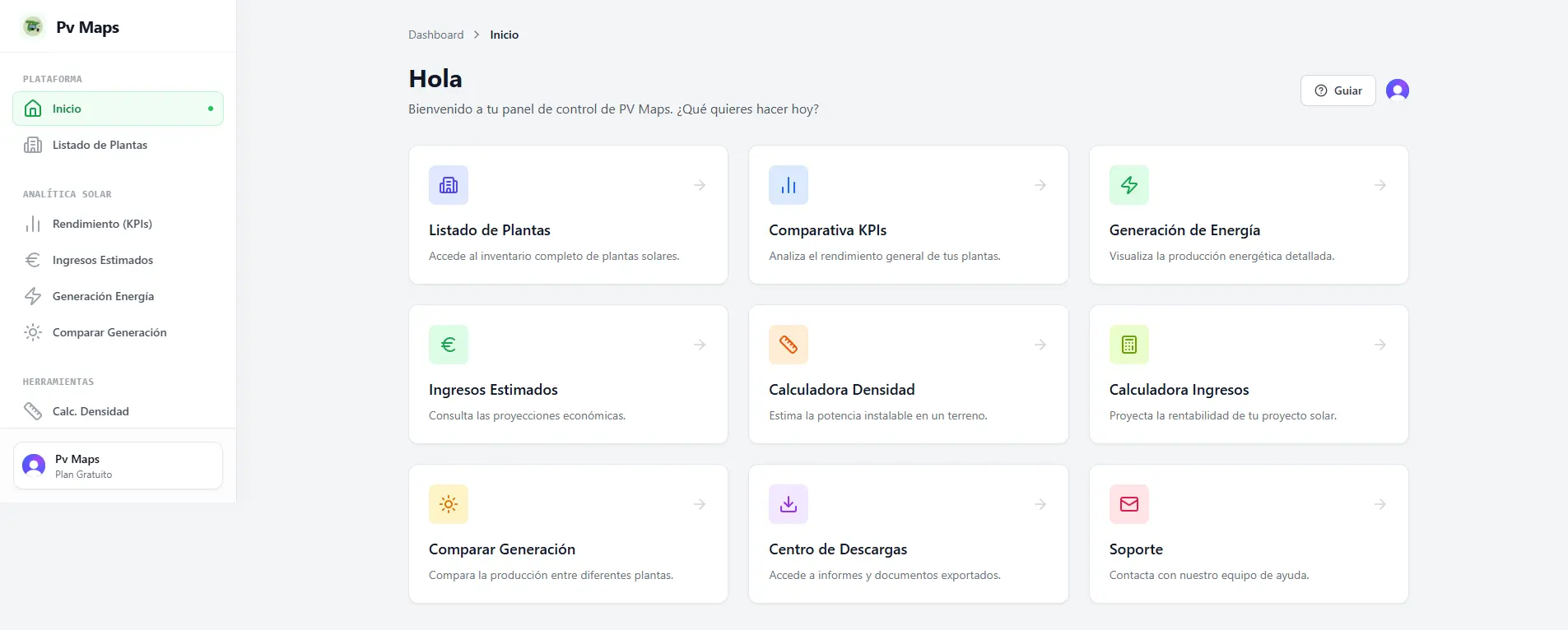The width and height of the screenshot is (1568, 630).
Task: Open Generación Energía in the sidebar
Action: [x=118, y=296]
